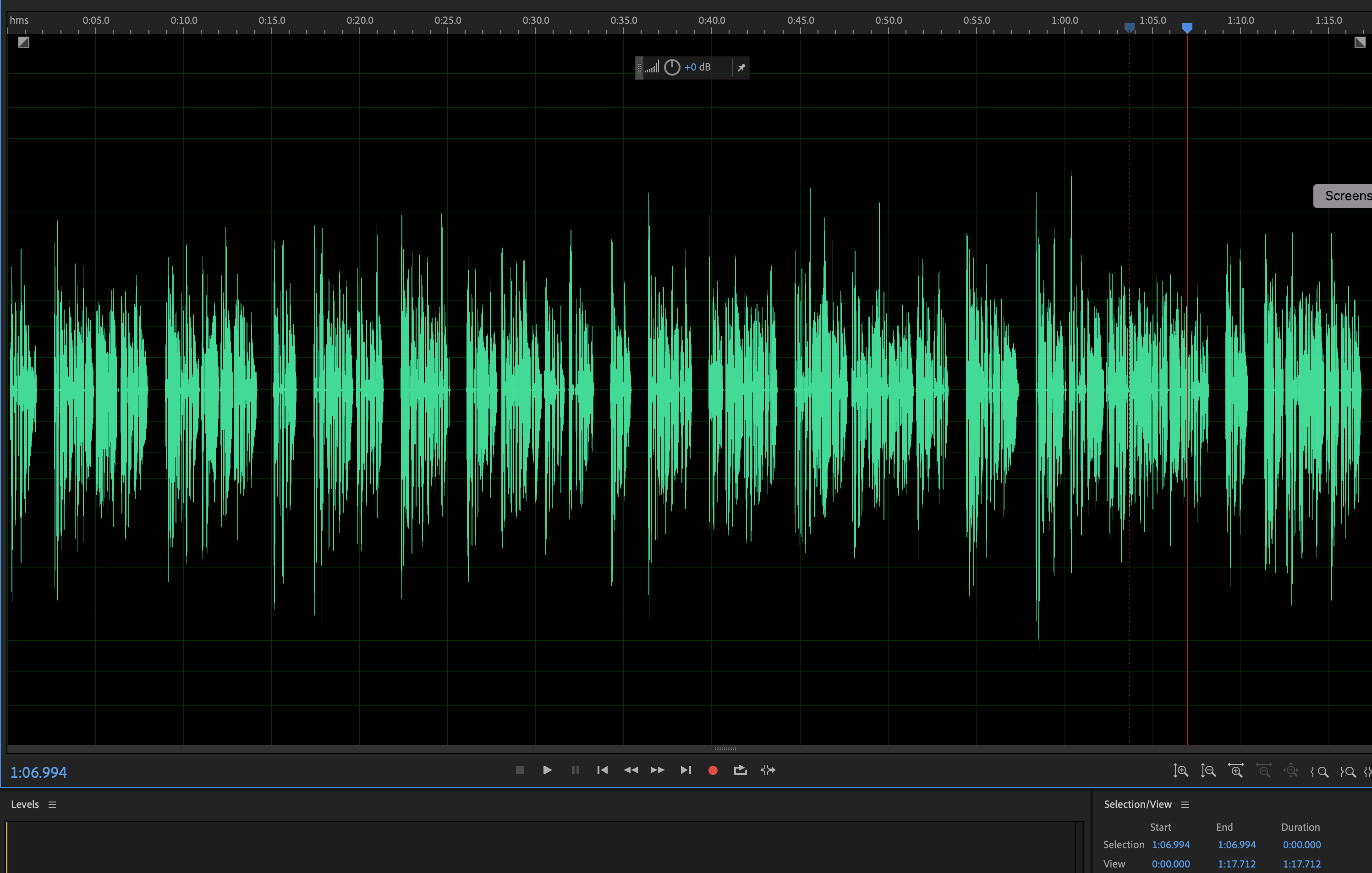Zoom in at the selection Out point

(1349, 771)
